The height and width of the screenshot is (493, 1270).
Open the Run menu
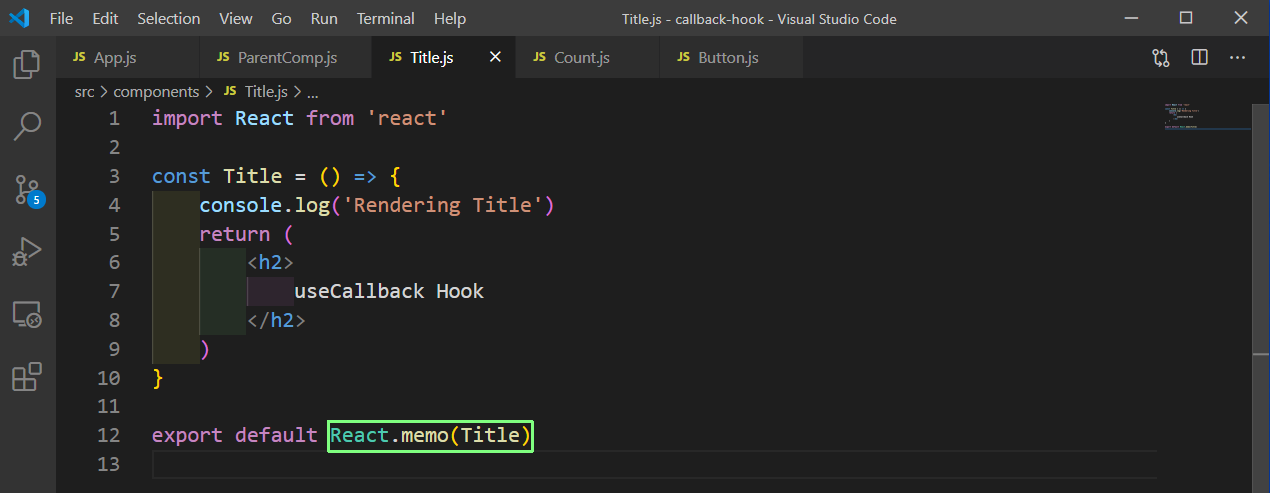(324, 18)
